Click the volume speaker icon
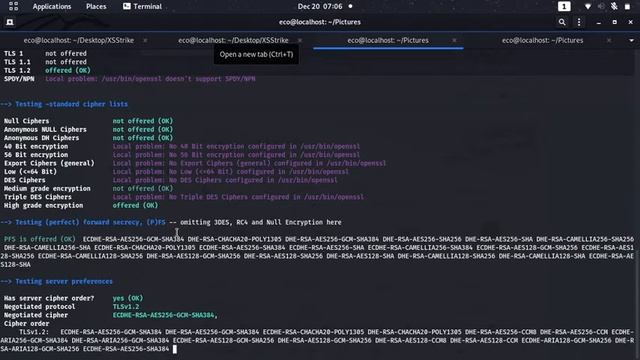Viewport: 640px width, 360px height. 601,7
